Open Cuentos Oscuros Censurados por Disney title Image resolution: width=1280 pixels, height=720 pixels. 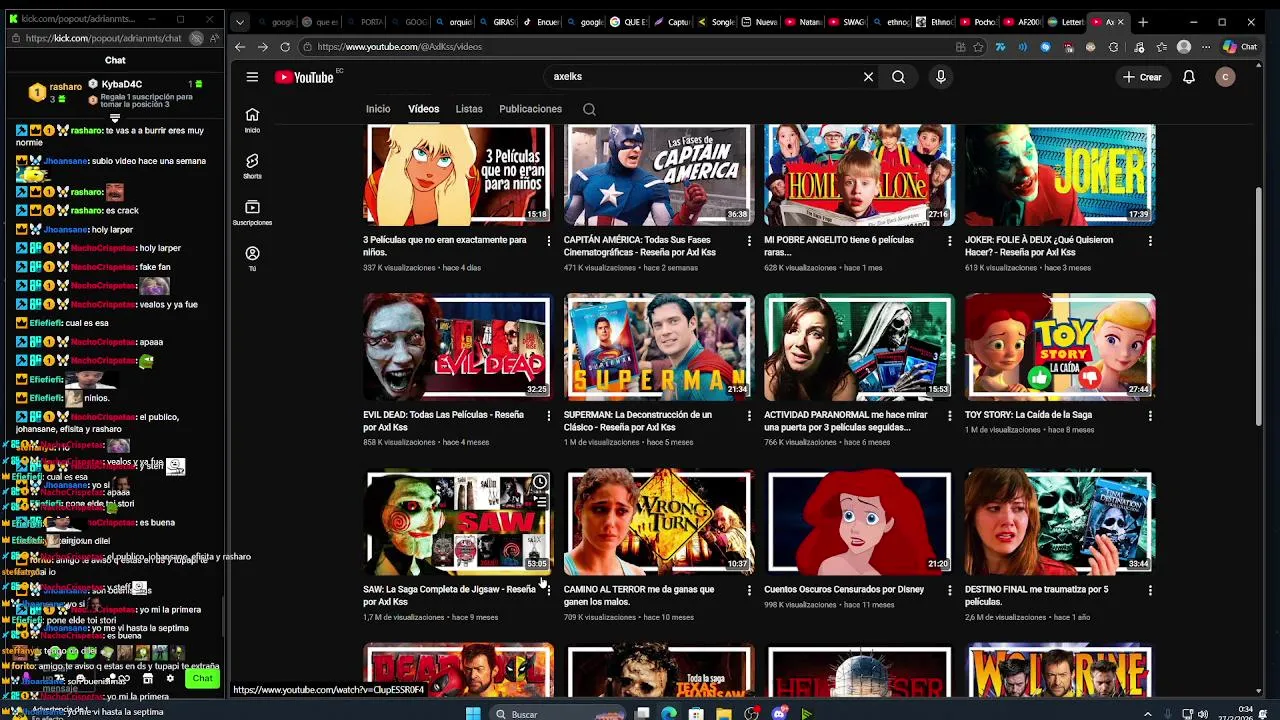pos(844,590)
